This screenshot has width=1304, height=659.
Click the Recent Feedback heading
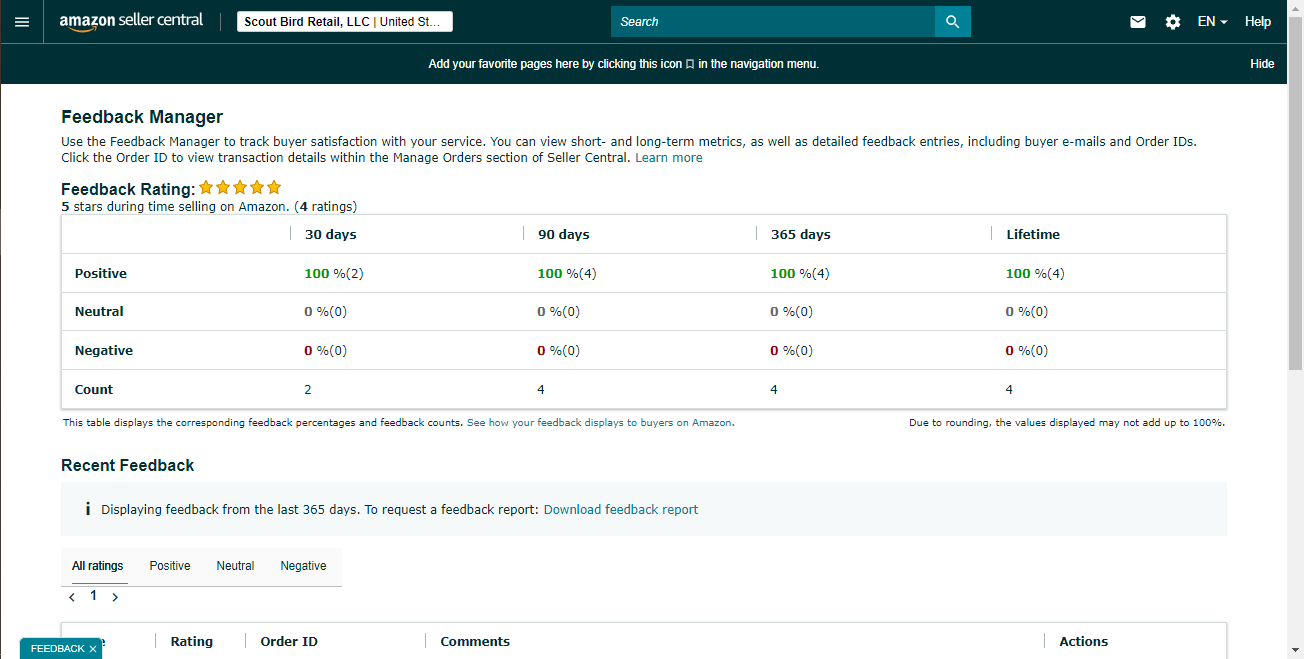pos(128,465)
